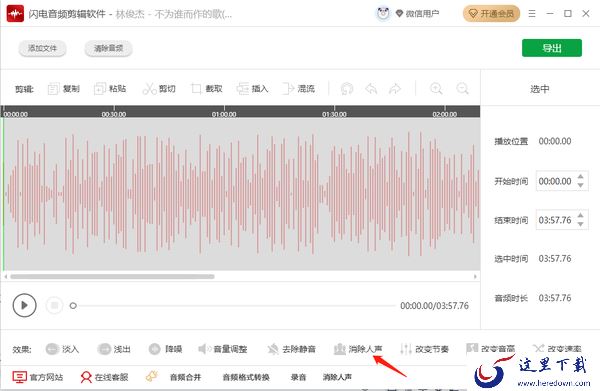Open the 开通会员 membership button
Viewport: 600px width, 391px height.
click(491, 14)
